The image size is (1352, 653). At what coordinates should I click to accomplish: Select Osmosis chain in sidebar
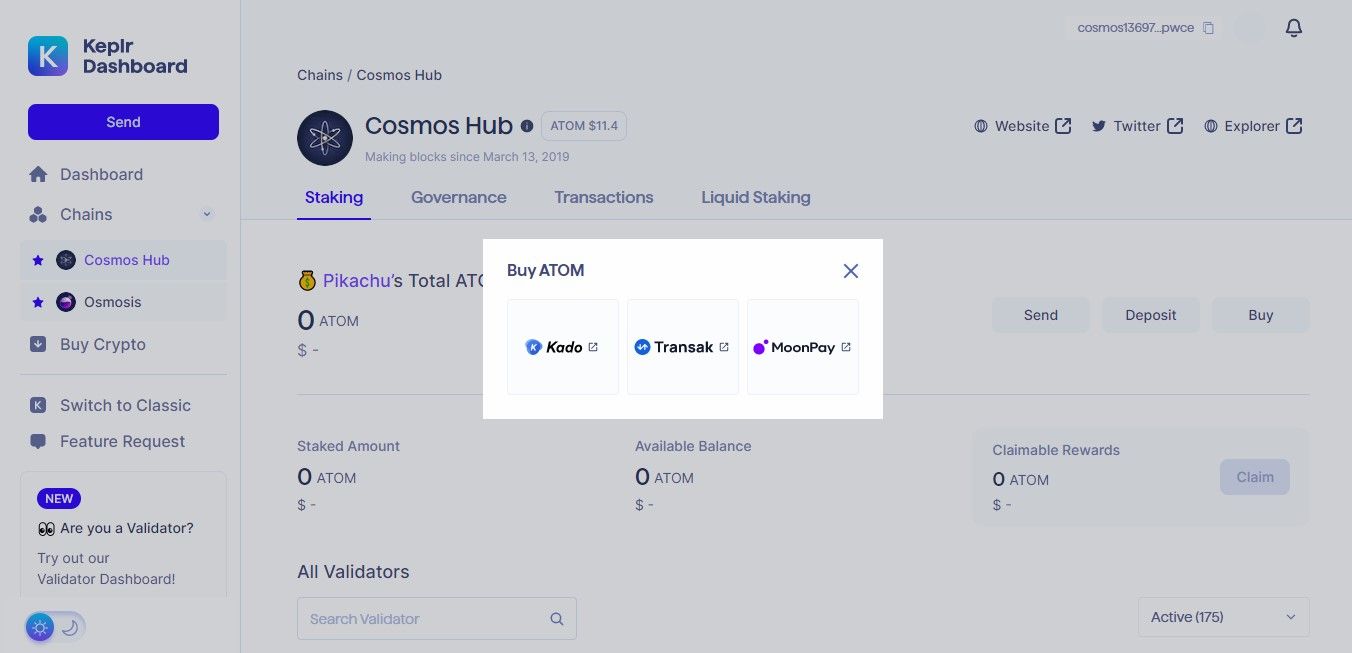(x=123, y=302)
